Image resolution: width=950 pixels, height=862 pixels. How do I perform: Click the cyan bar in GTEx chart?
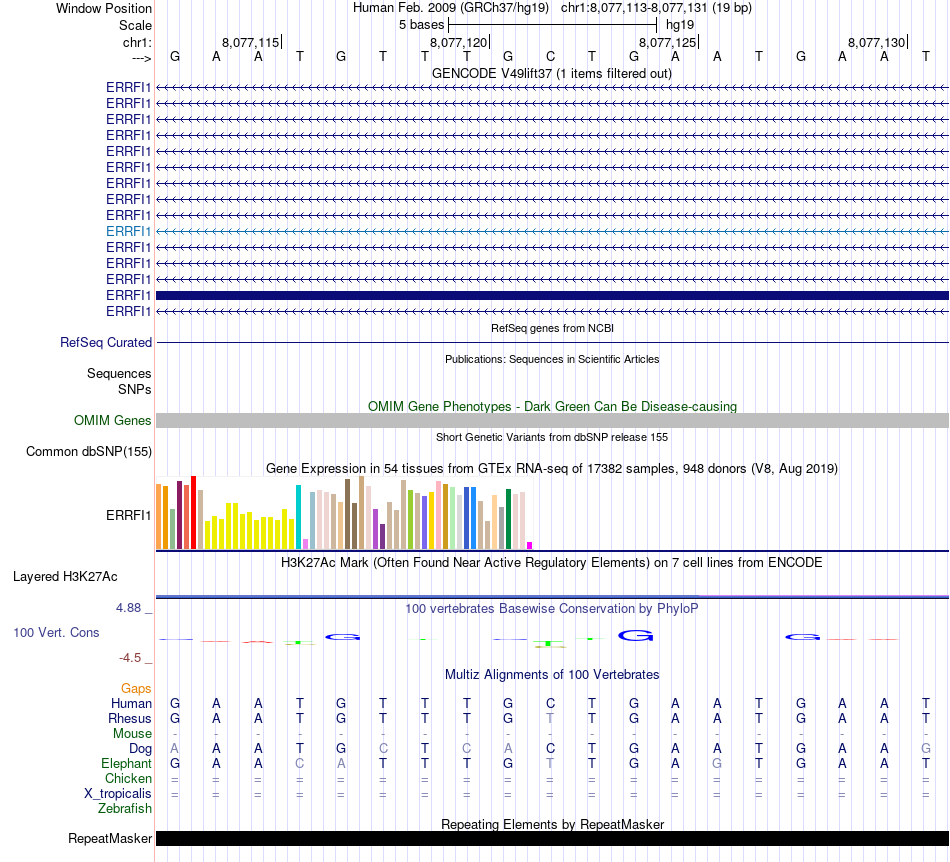(x=298, y=517)
